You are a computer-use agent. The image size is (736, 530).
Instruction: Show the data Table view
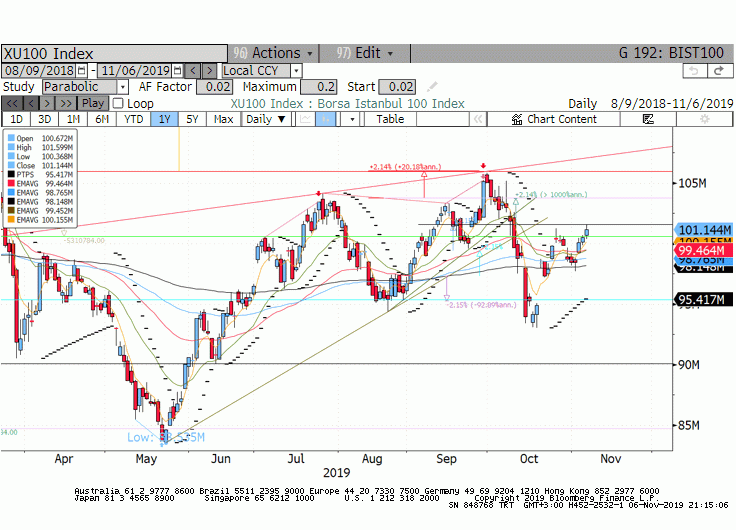coord(390,119)
